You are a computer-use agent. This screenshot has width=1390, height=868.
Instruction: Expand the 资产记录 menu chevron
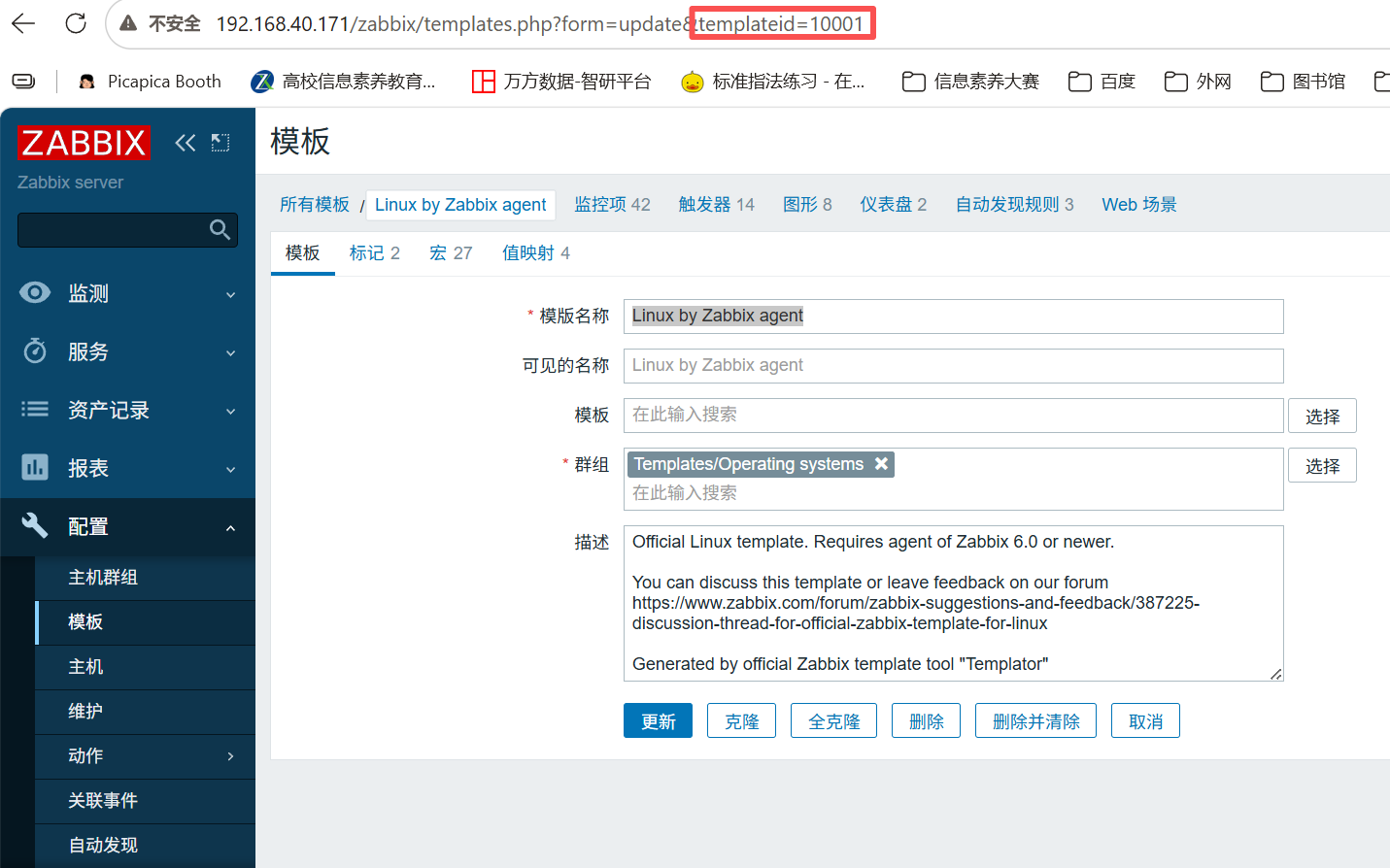[230, 411]
